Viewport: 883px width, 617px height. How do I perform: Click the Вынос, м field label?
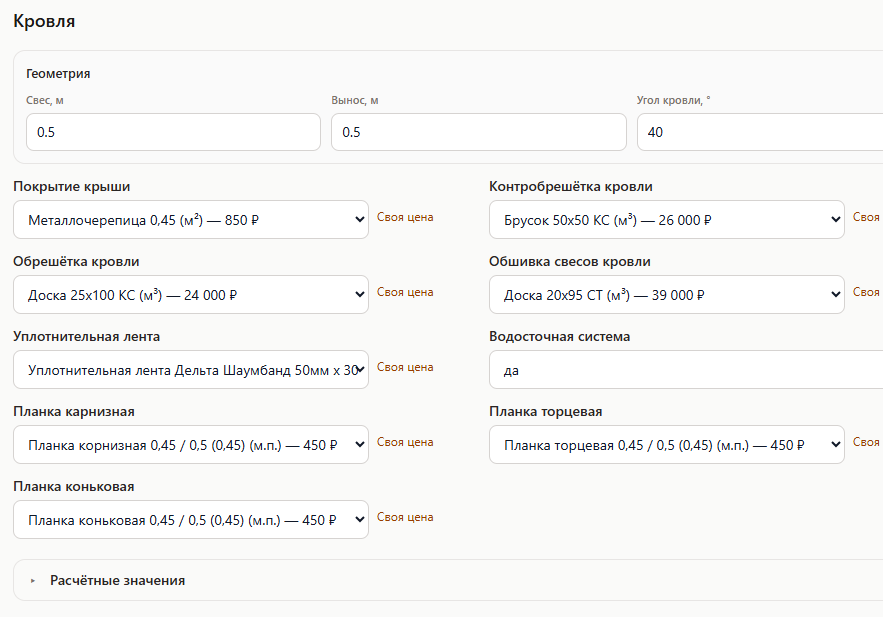pyautogui.click(x=355, y=100)
